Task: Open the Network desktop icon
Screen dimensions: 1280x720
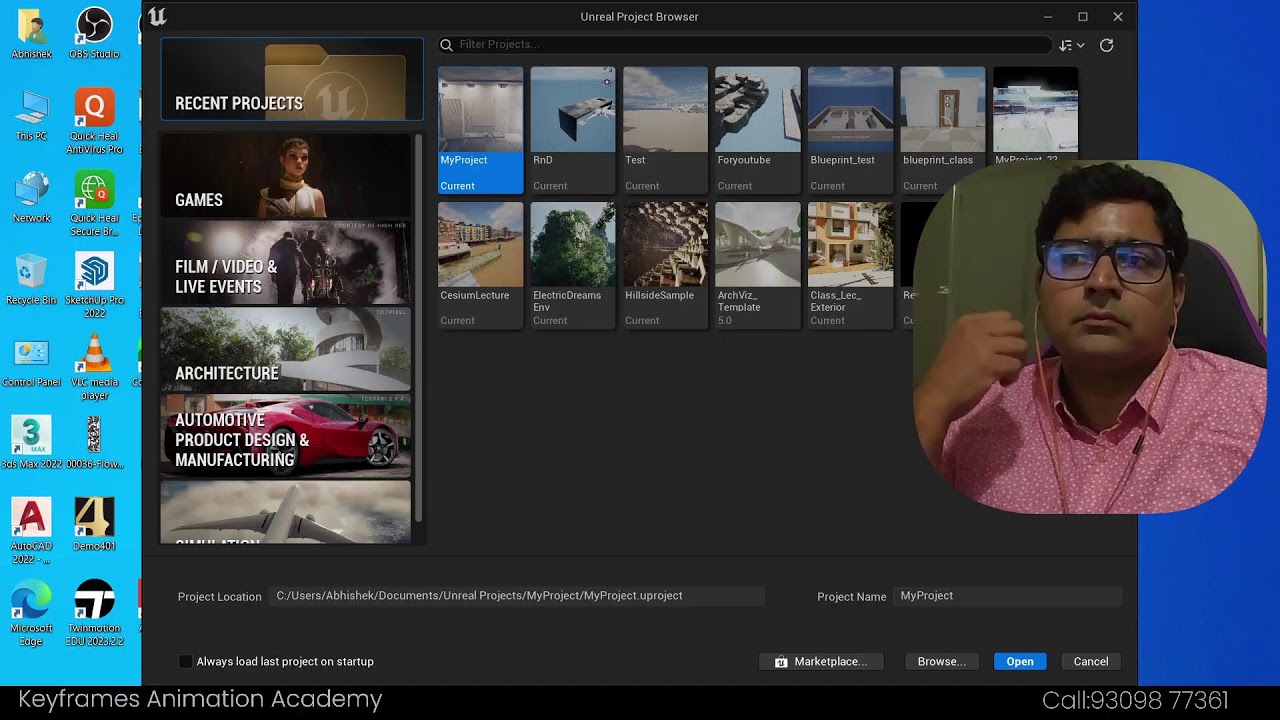Action: coord(31,197)
